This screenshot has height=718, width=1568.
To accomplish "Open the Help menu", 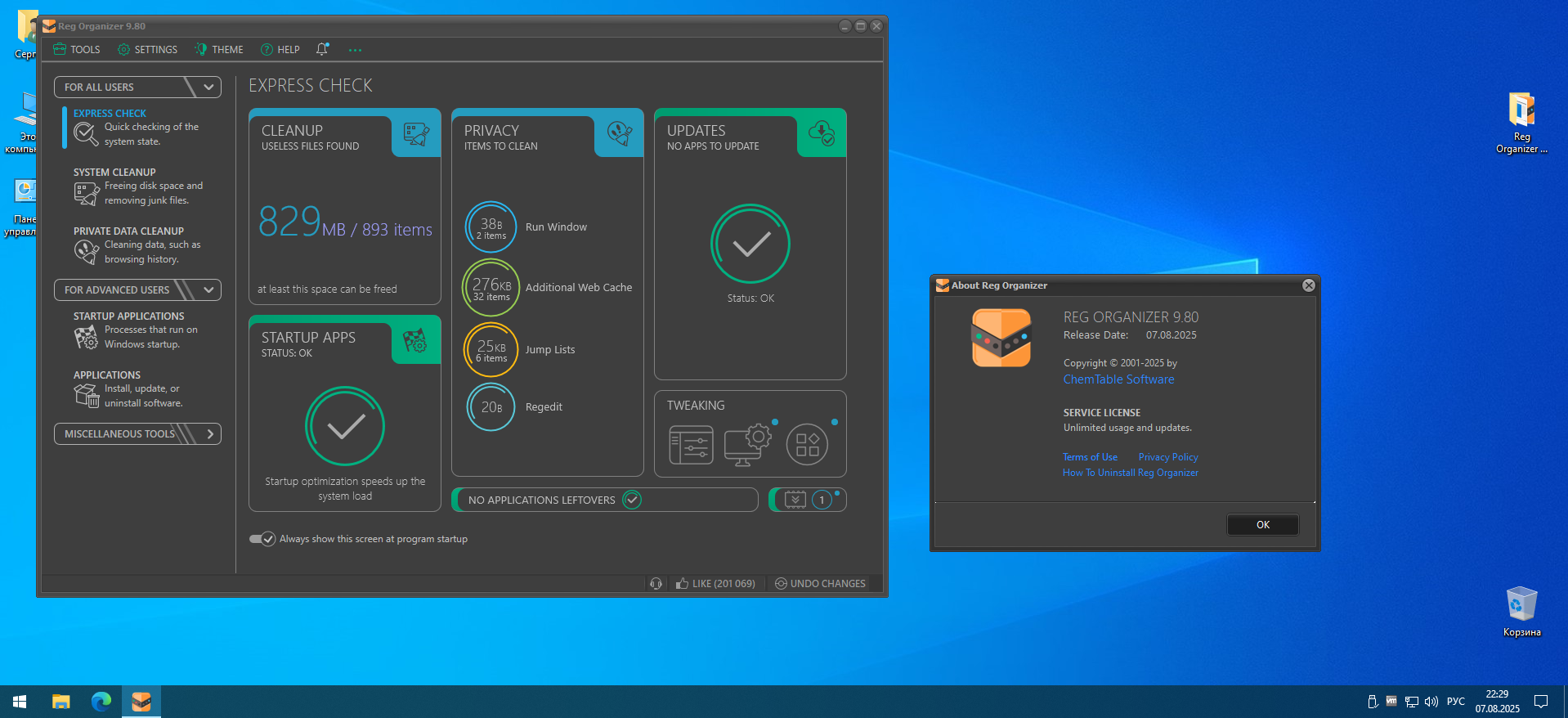I will (x=280, y=50).
